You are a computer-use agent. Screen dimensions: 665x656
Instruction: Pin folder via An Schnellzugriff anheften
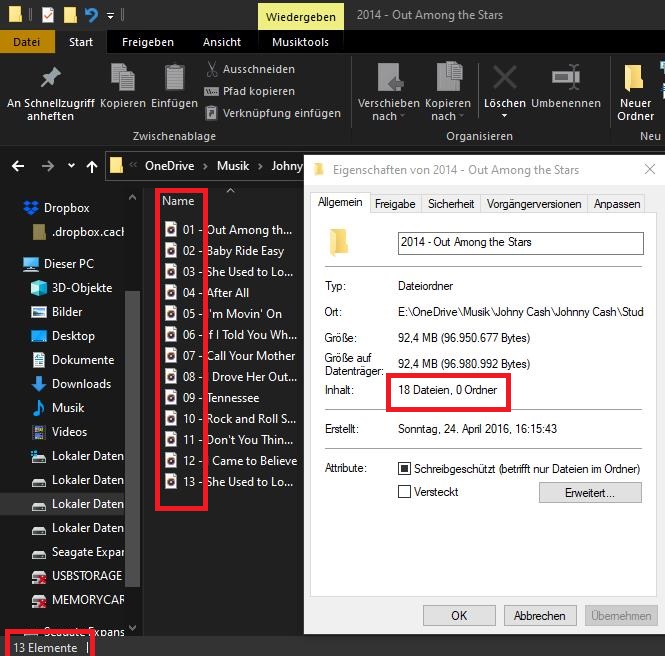[50, 93]
